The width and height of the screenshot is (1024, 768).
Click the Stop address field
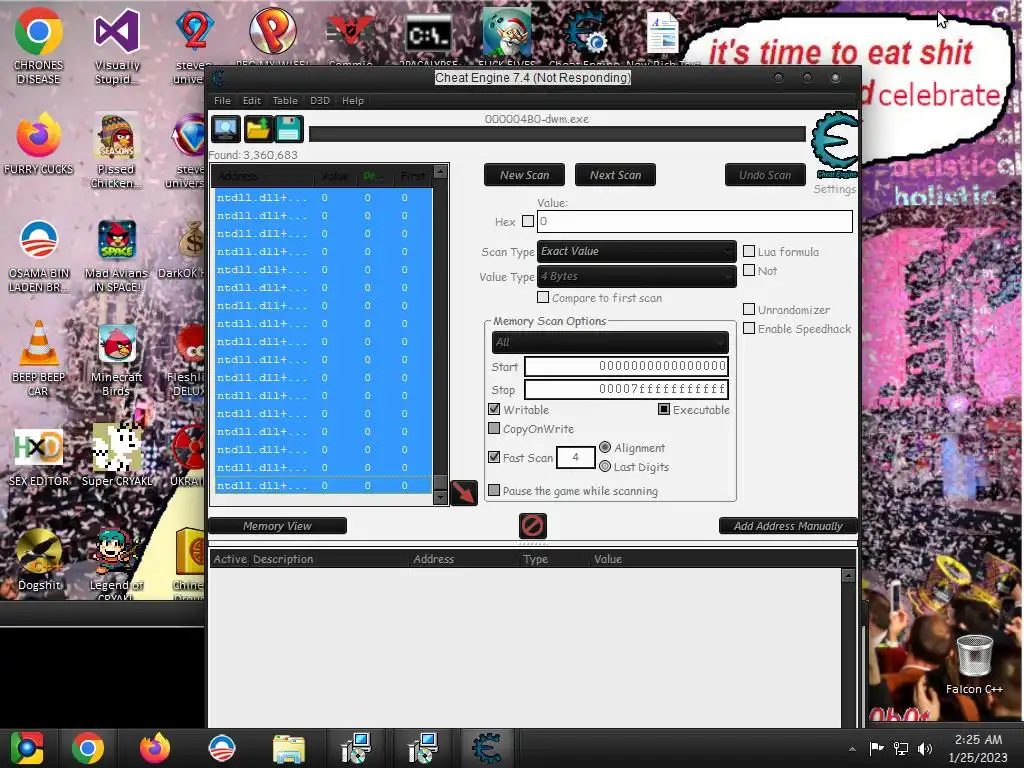[x=626, y=389]
